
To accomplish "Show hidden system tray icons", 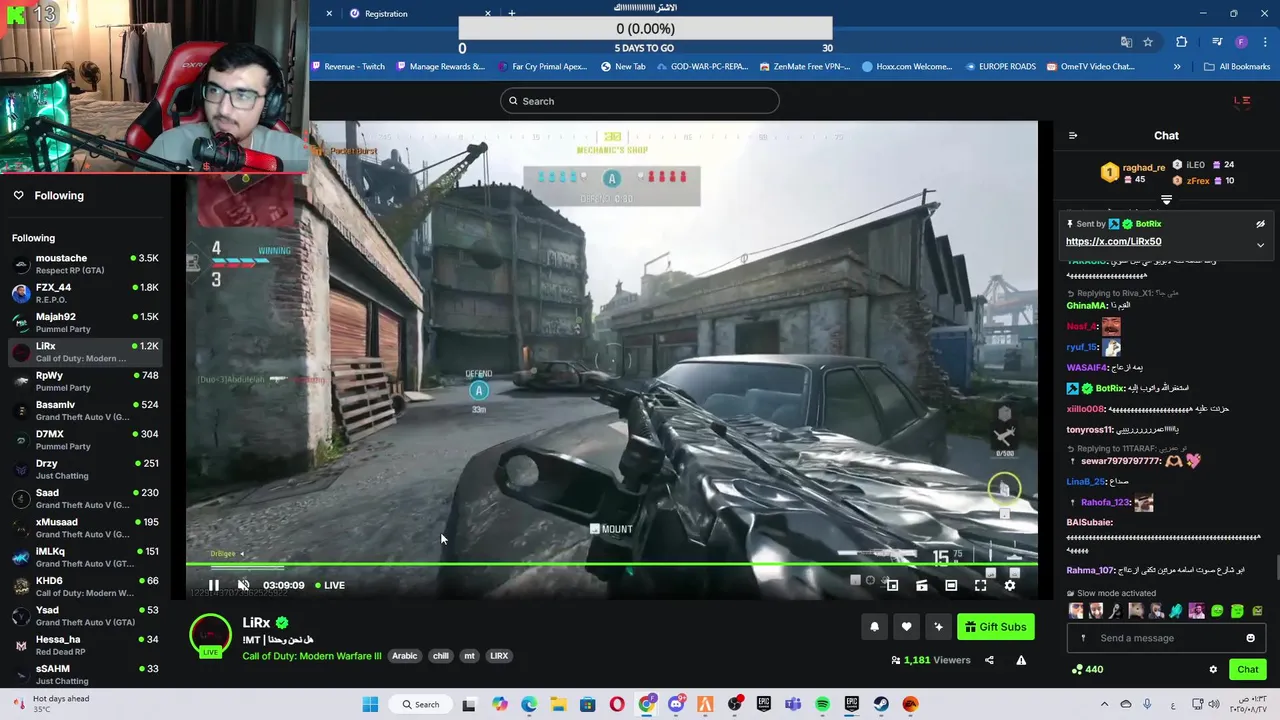I will click(x=1104, y=704).
